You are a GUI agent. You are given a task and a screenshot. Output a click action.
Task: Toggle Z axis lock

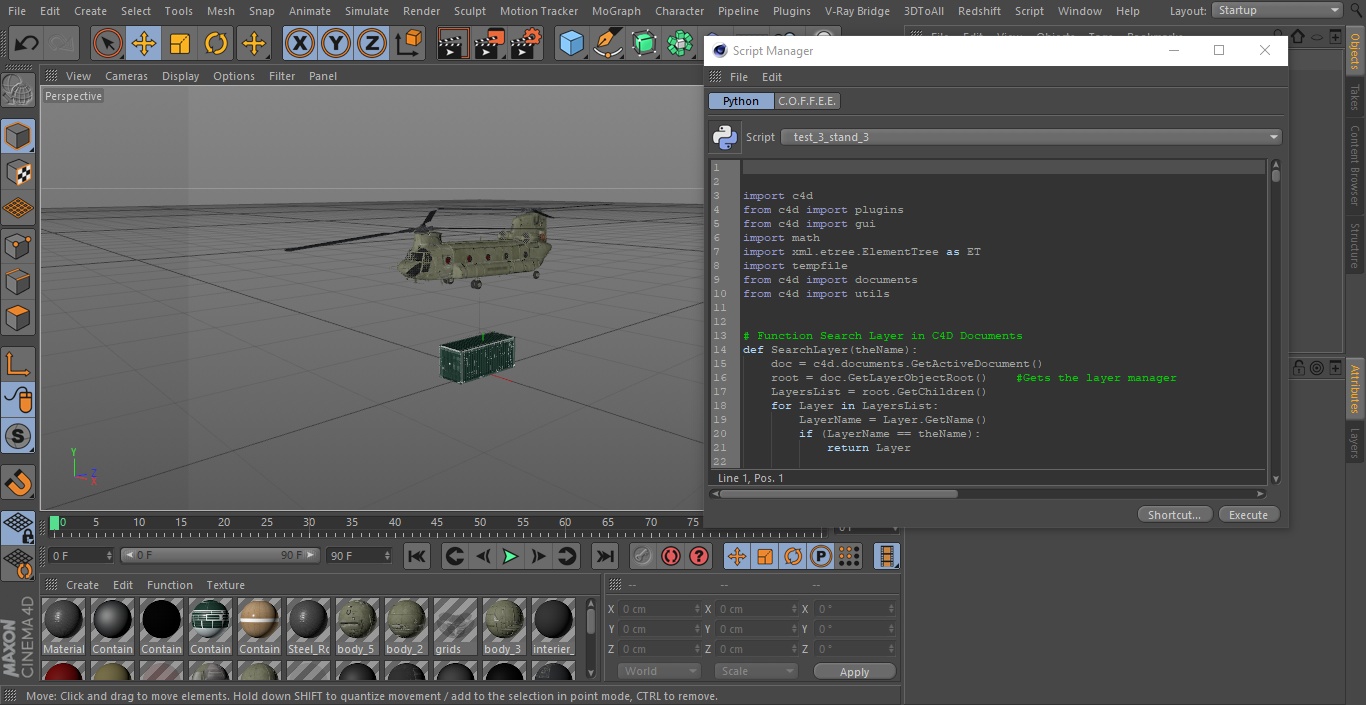(372, 44)
